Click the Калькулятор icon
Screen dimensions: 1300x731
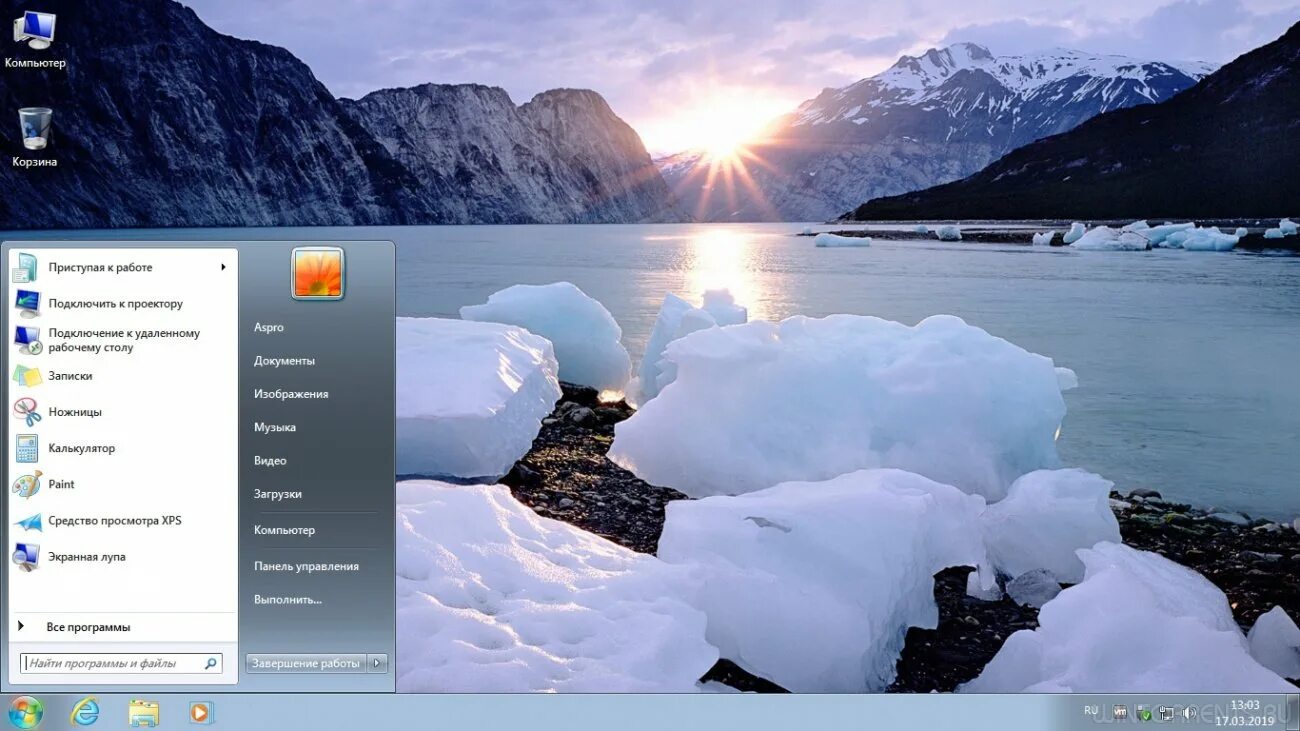[27, 448]
